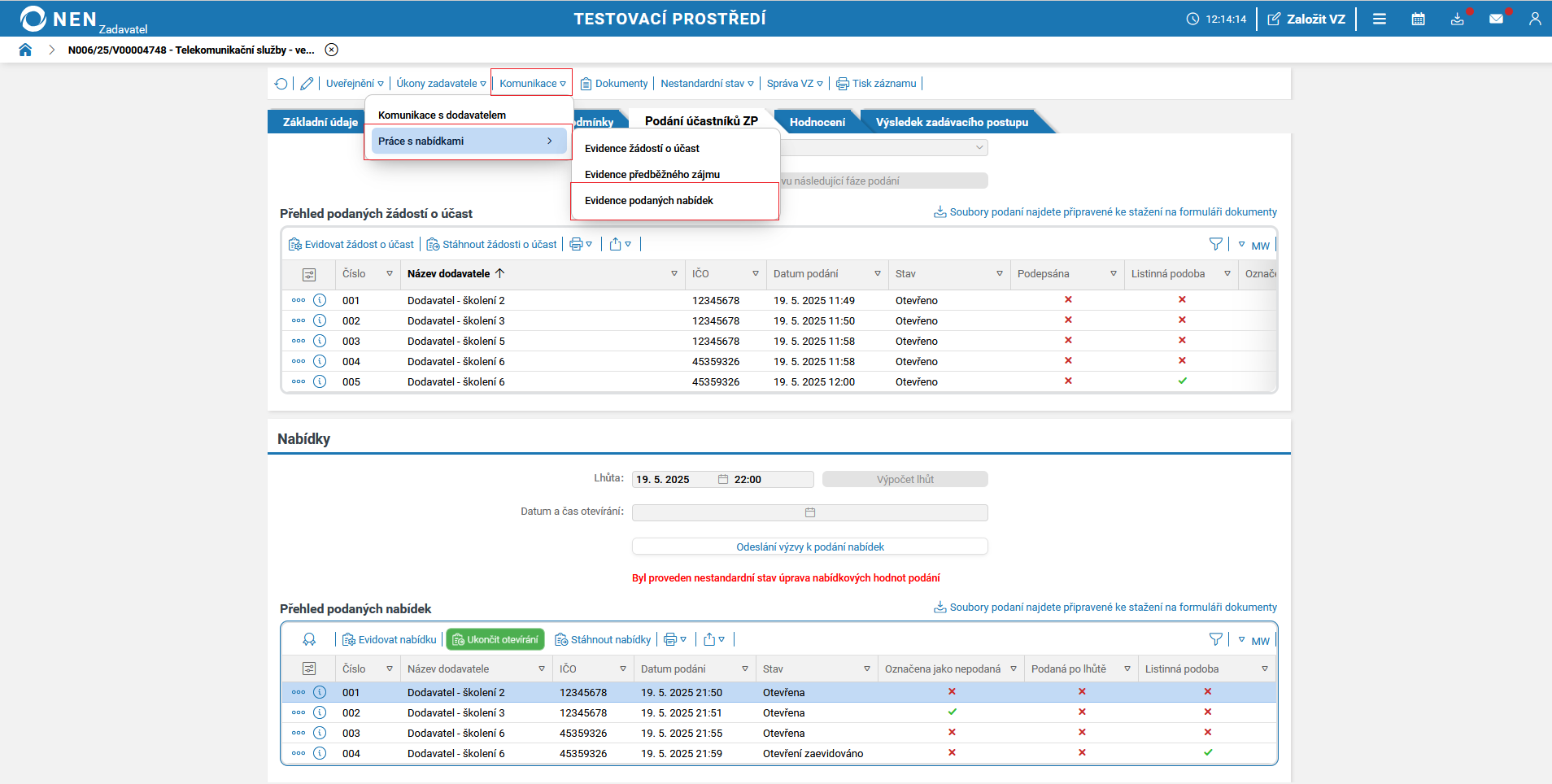Click the download icon in top bar
Image resolution: width=1552 pixels, height=784 pixels.
coord(1457,19)
